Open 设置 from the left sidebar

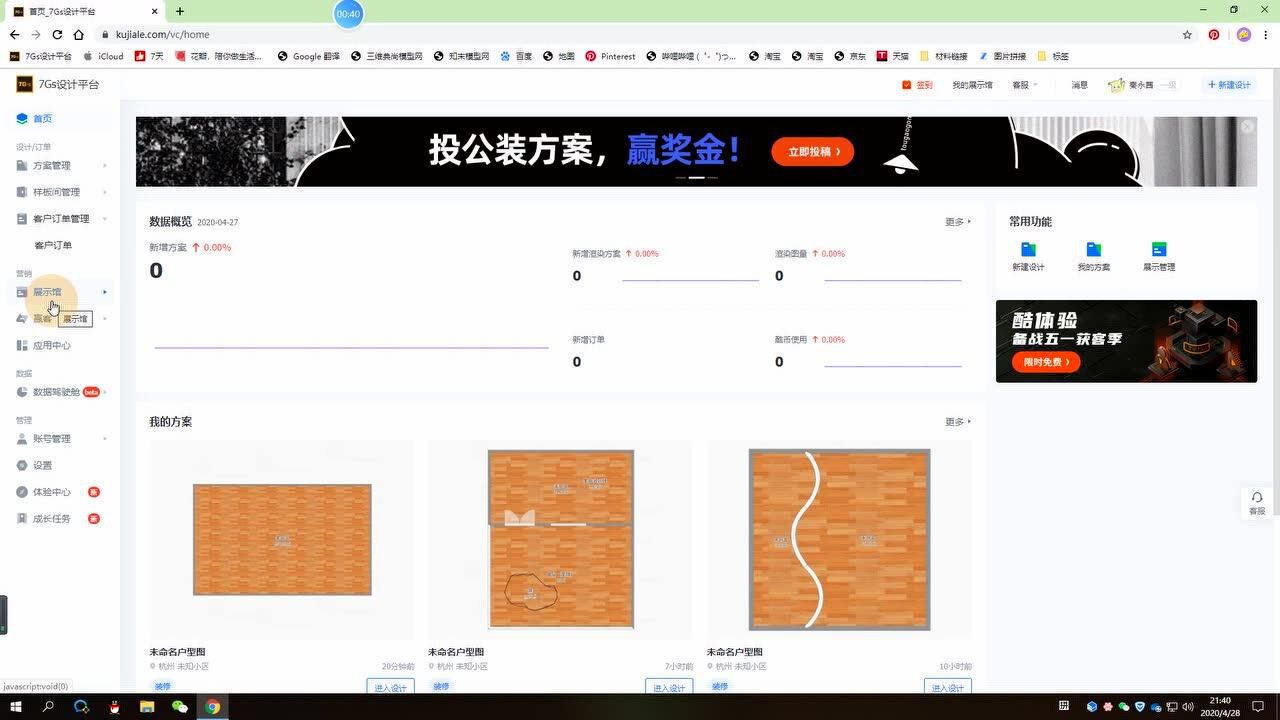(43, 464)
